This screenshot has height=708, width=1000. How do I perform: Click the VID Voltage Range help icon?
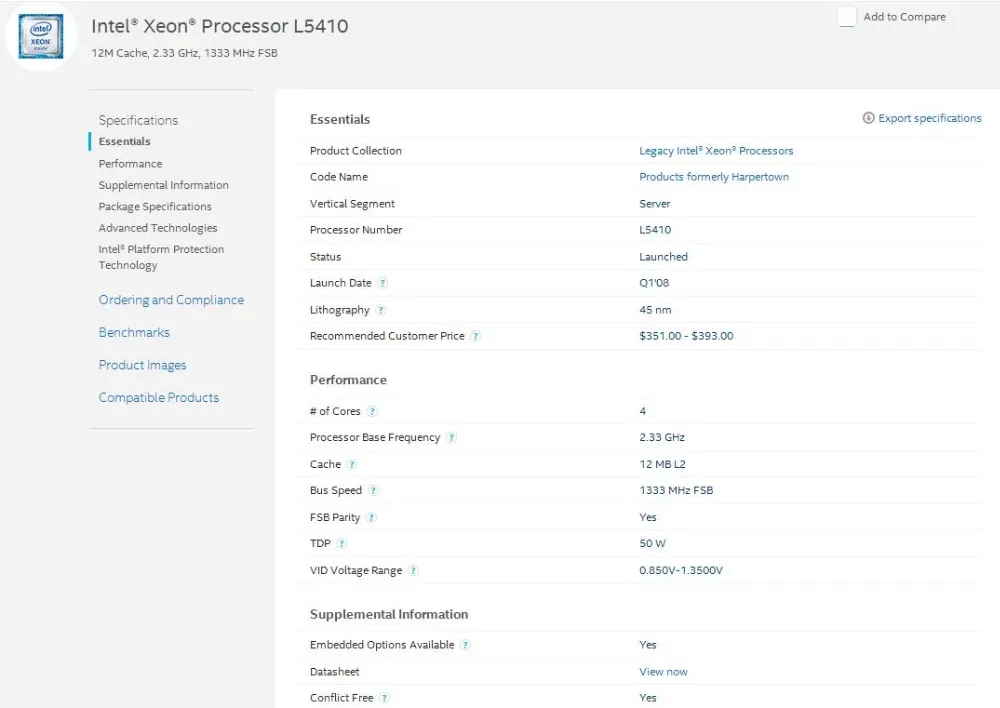(x=413, y=570)
